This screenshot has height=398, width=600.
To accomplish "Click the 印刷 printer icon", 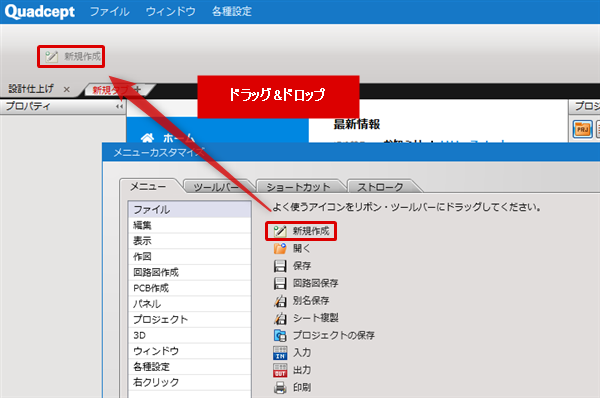I will tap(280, 388).
